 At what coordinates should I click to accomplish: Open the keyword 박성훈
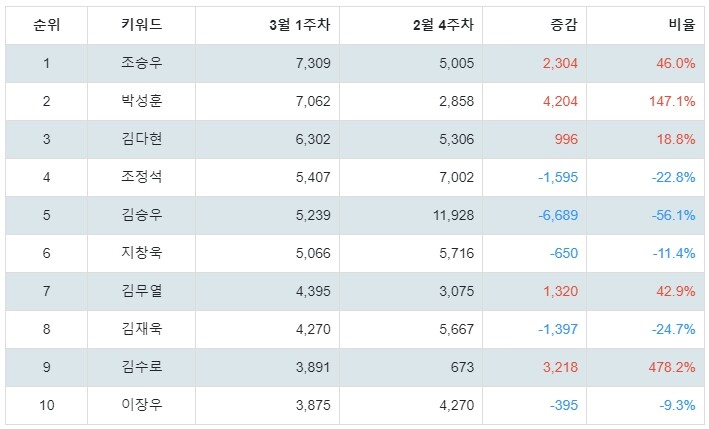(142, 100)
